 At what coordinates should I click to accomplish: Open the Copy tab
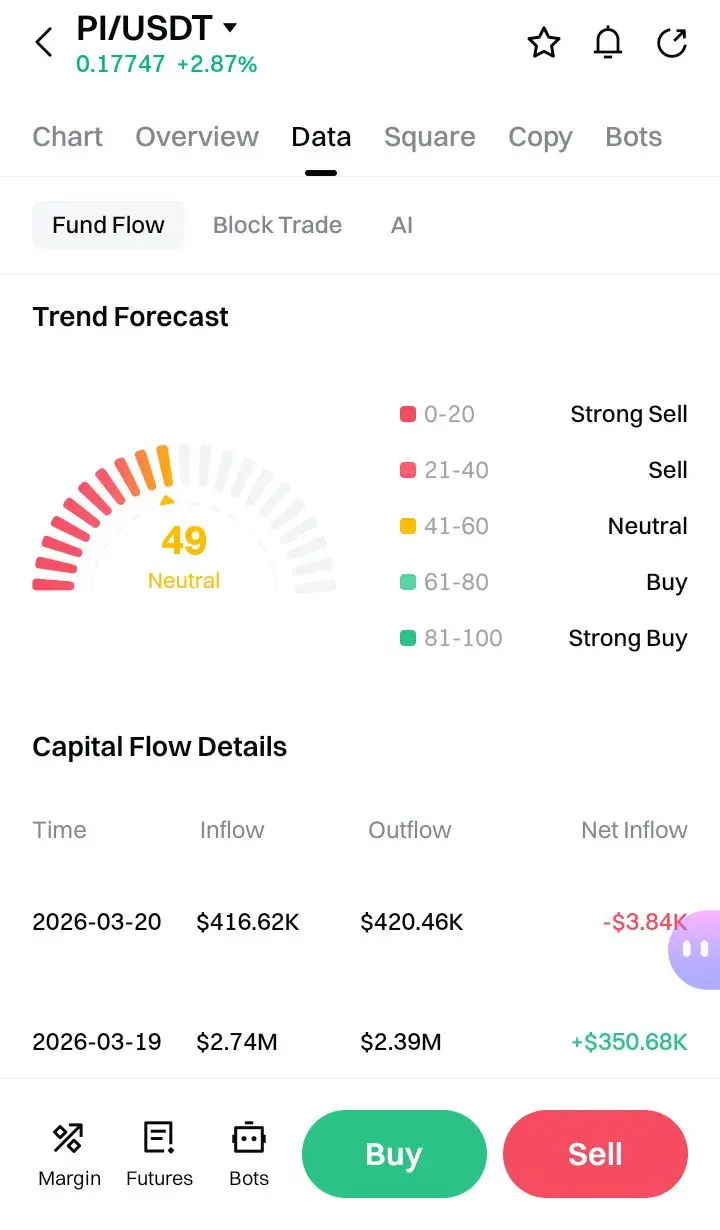540,137
